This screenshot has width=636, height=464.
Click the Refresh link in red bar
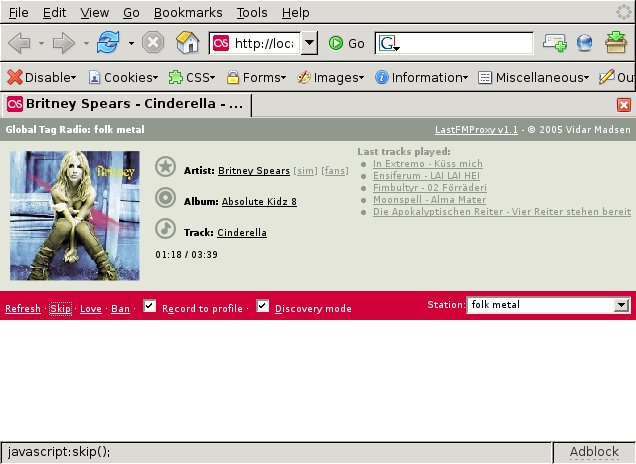[x=23, y=309]
